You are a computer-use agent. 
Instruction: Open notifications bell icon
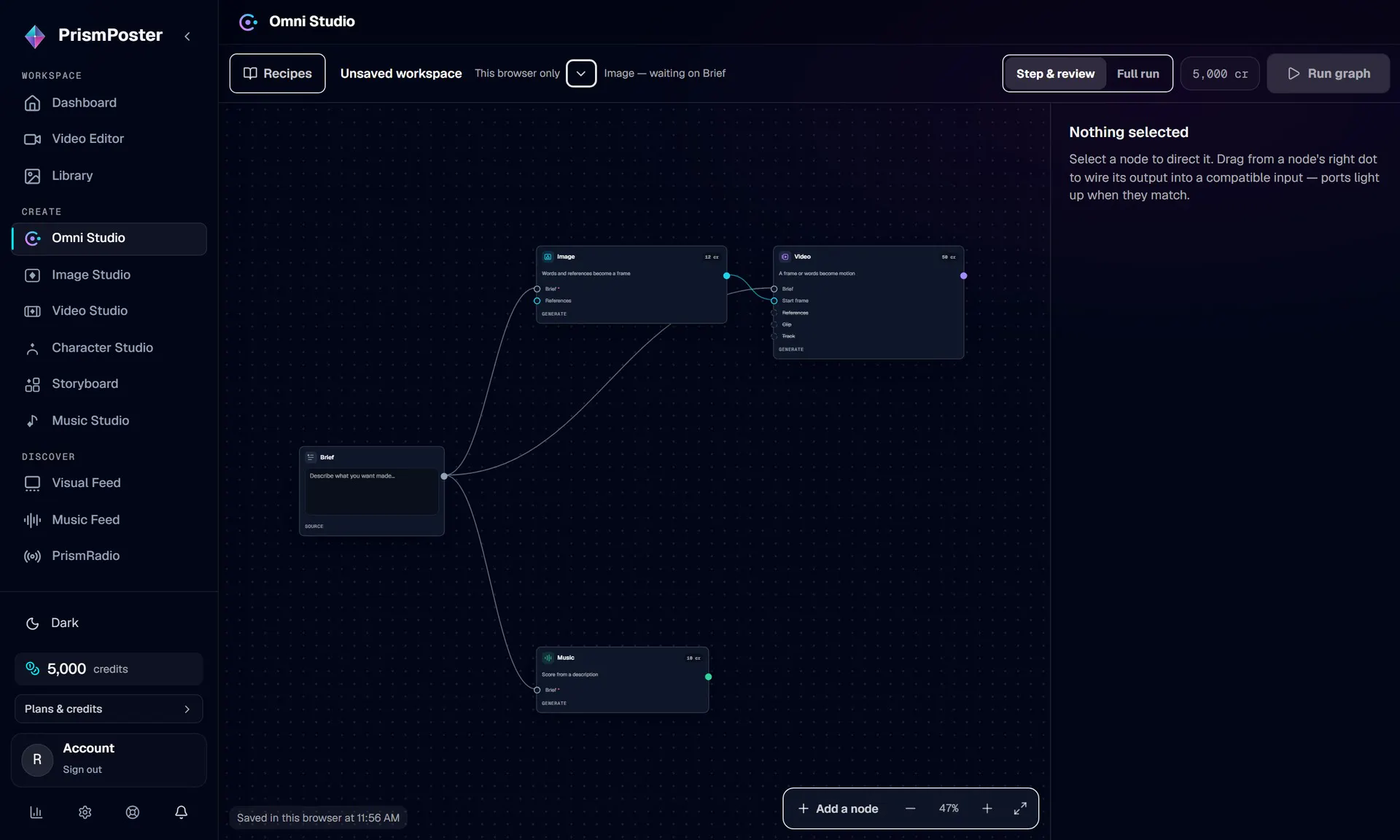point(182,812)
